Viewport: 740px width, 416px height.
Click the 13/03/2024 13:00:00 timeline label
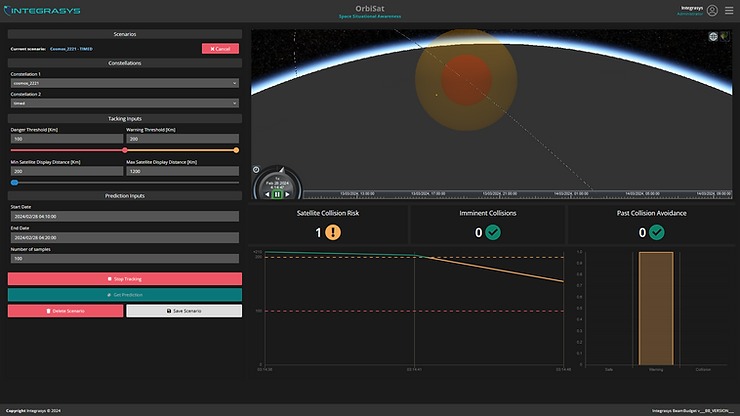(357, 194)
